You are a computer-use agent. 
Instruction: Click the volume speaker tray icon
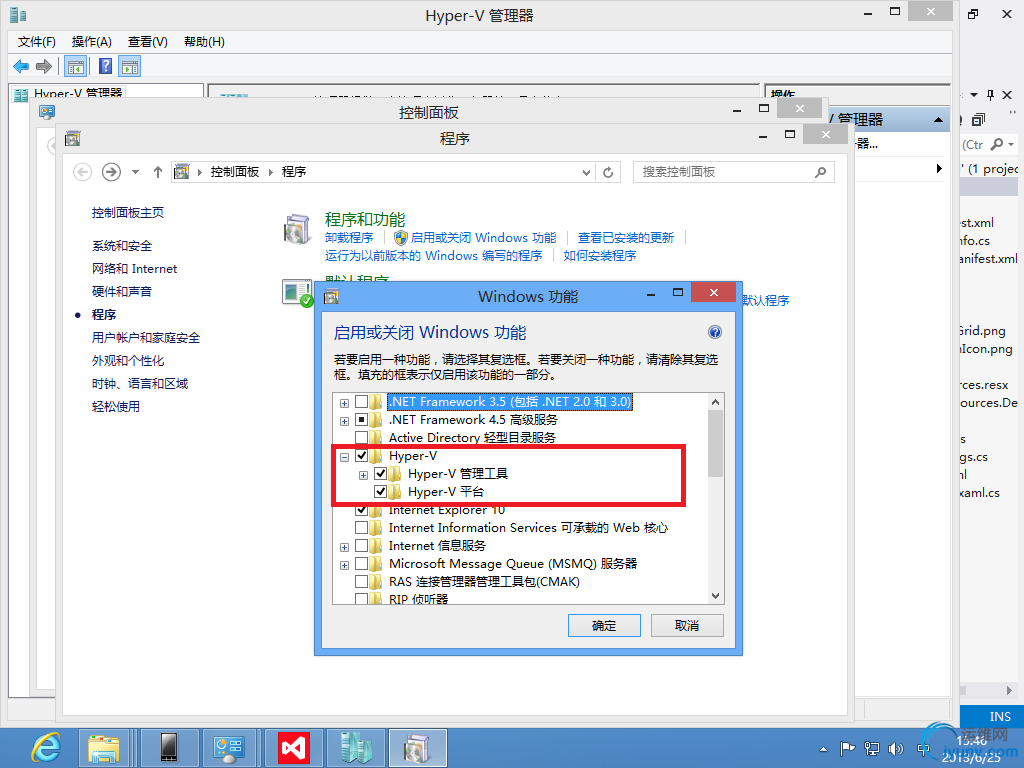click(896, 748)
